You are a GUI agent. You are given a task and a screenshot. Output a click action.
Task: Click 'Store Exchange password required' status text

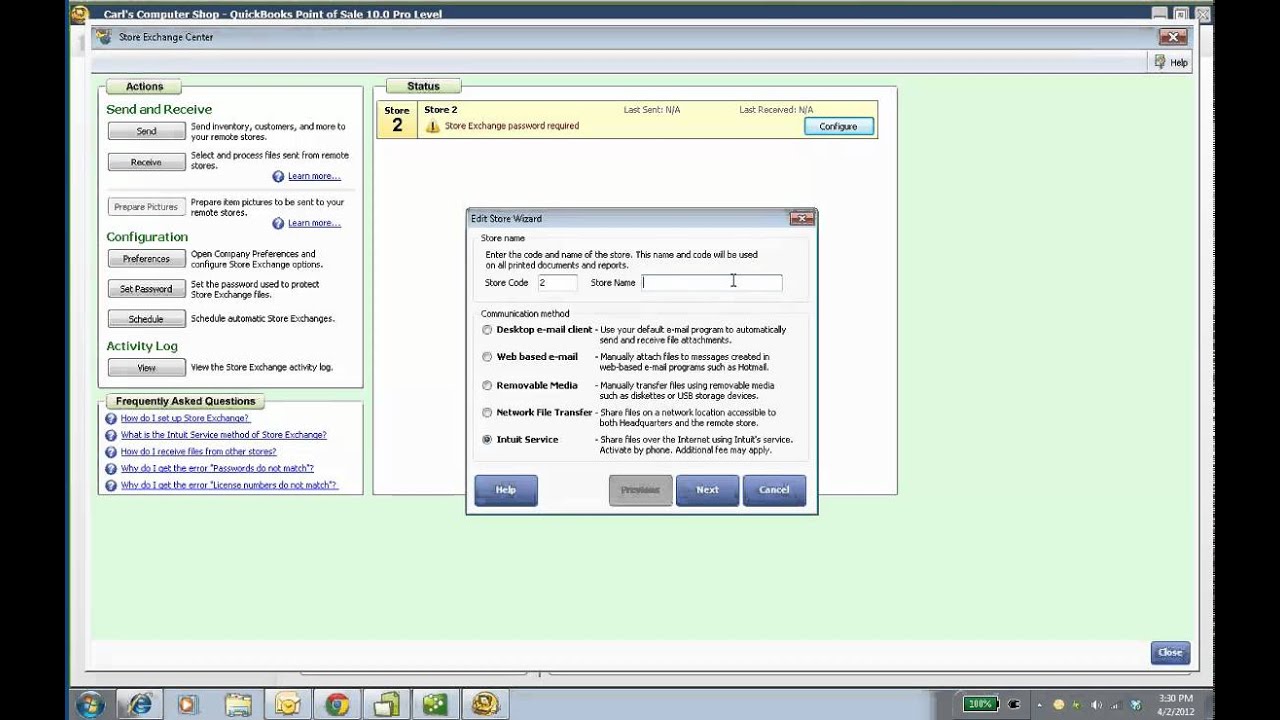click(511, 126)
